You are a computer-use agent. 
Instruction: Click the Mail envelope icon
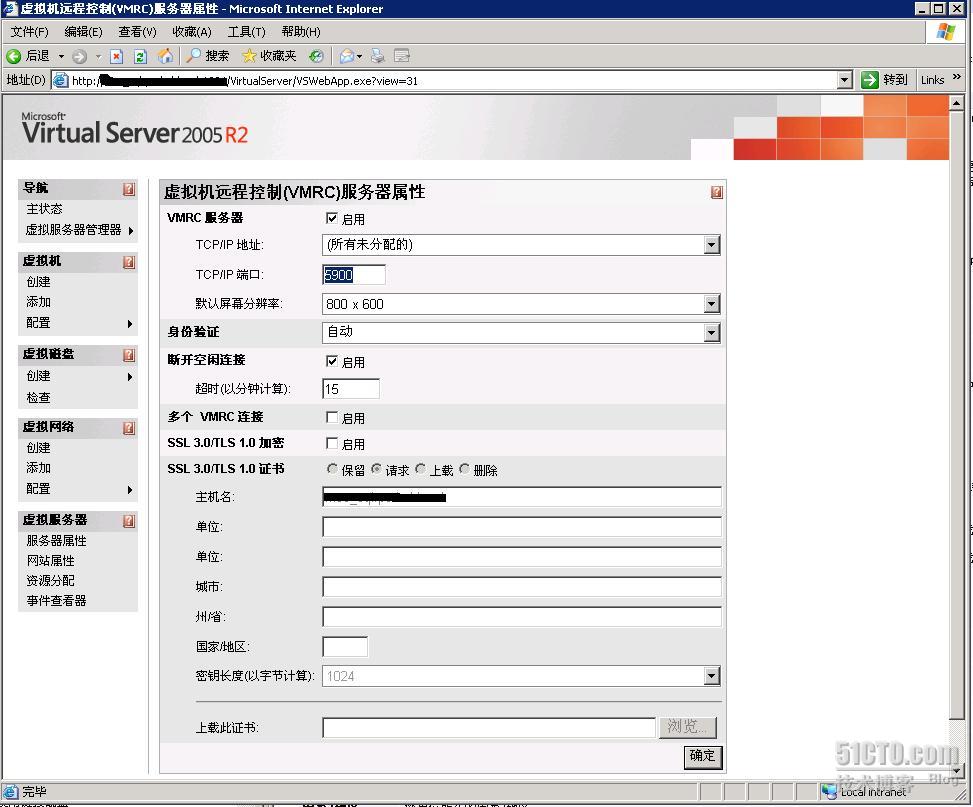347,56
